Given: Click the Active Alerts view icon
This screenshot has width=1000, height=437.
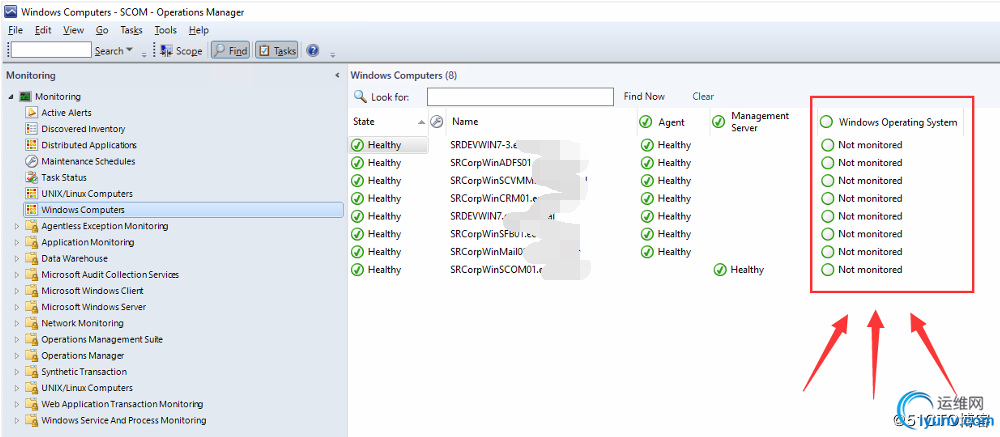Looking at the screenshot, I should (x=31, y=112).
